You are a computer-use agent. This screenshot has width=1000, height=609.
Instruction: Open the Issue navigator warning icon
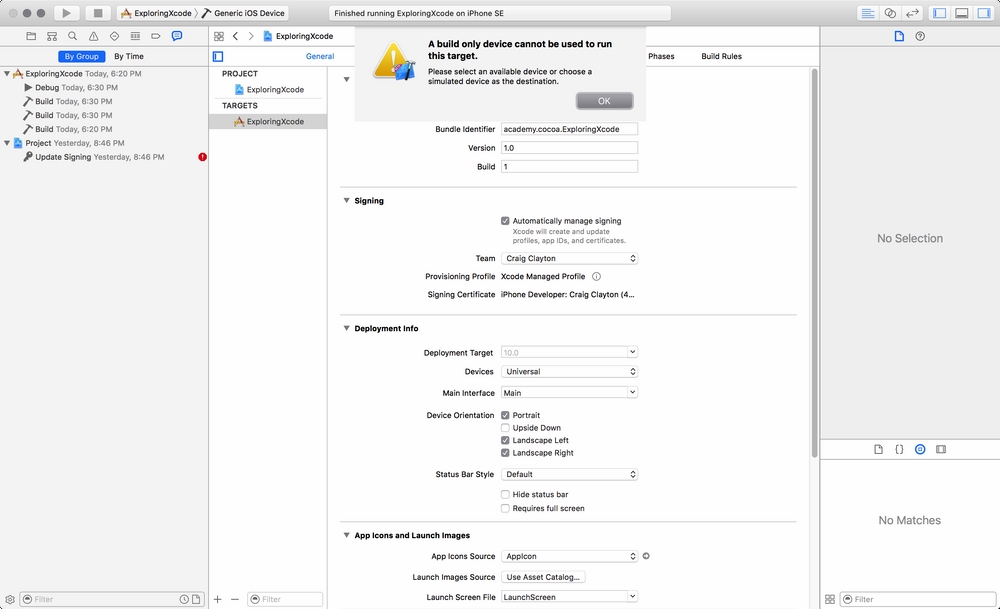94,36
